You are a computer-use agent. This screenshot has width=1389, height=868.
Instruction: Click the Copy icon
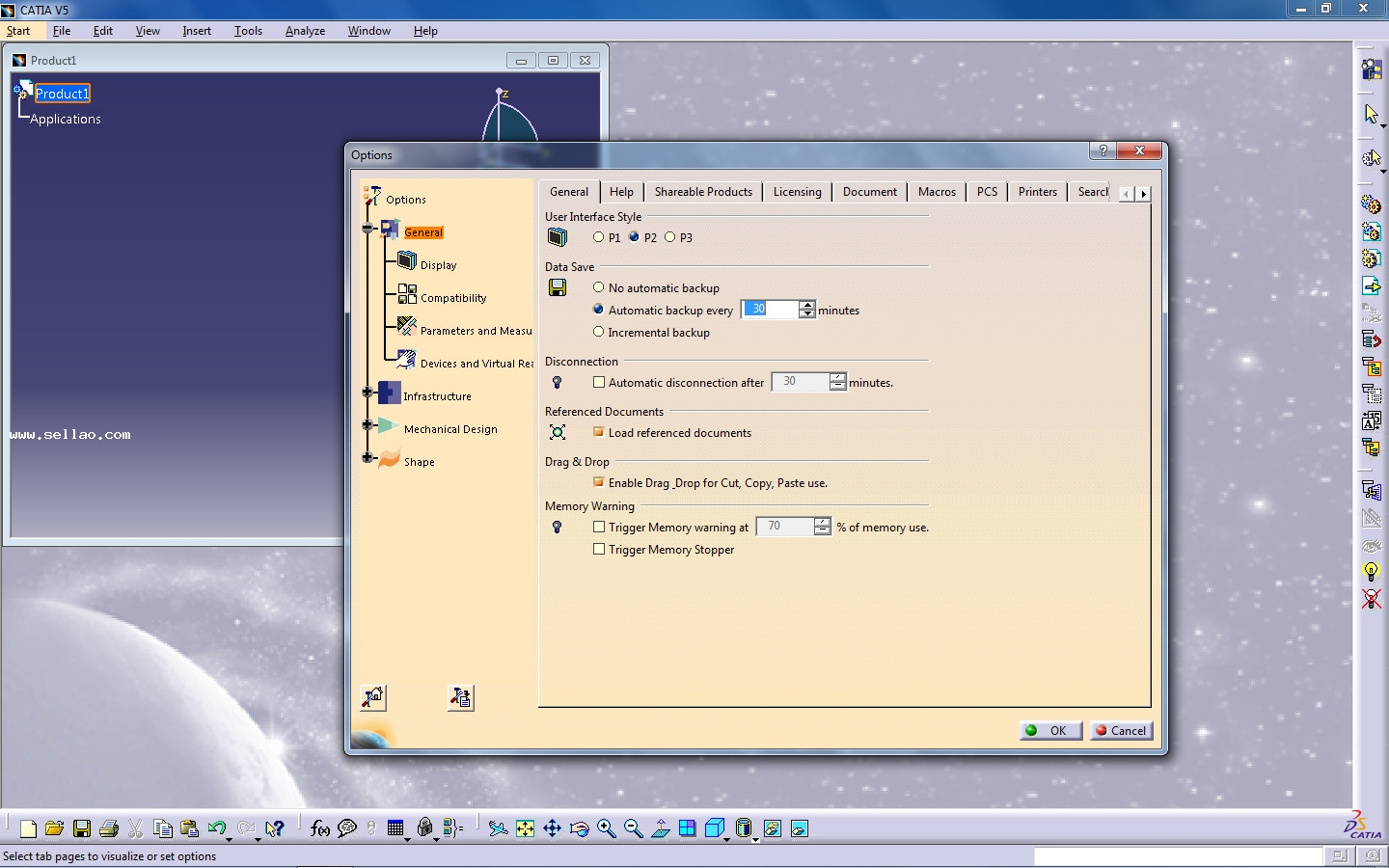pos(163,828)
